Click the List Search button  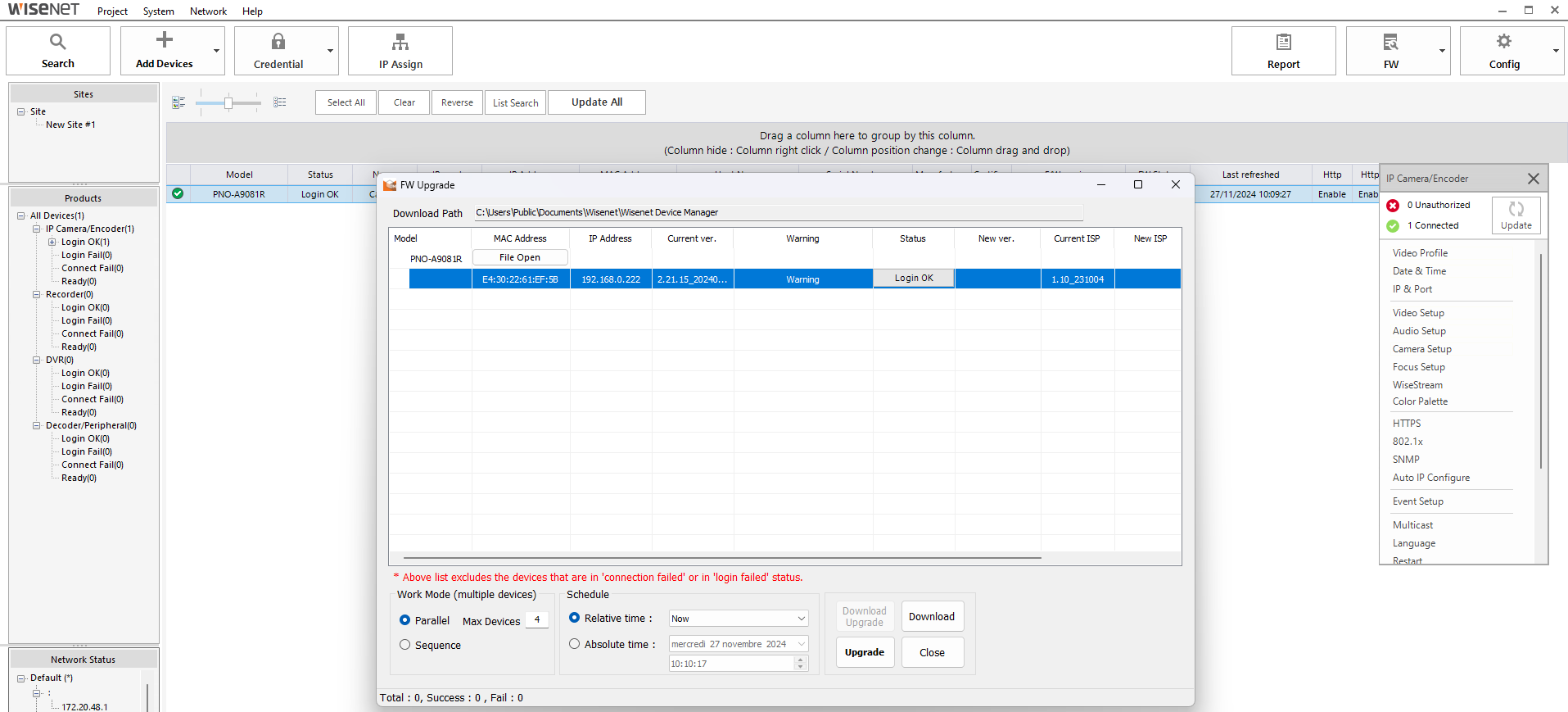click(x=515, y=102)
